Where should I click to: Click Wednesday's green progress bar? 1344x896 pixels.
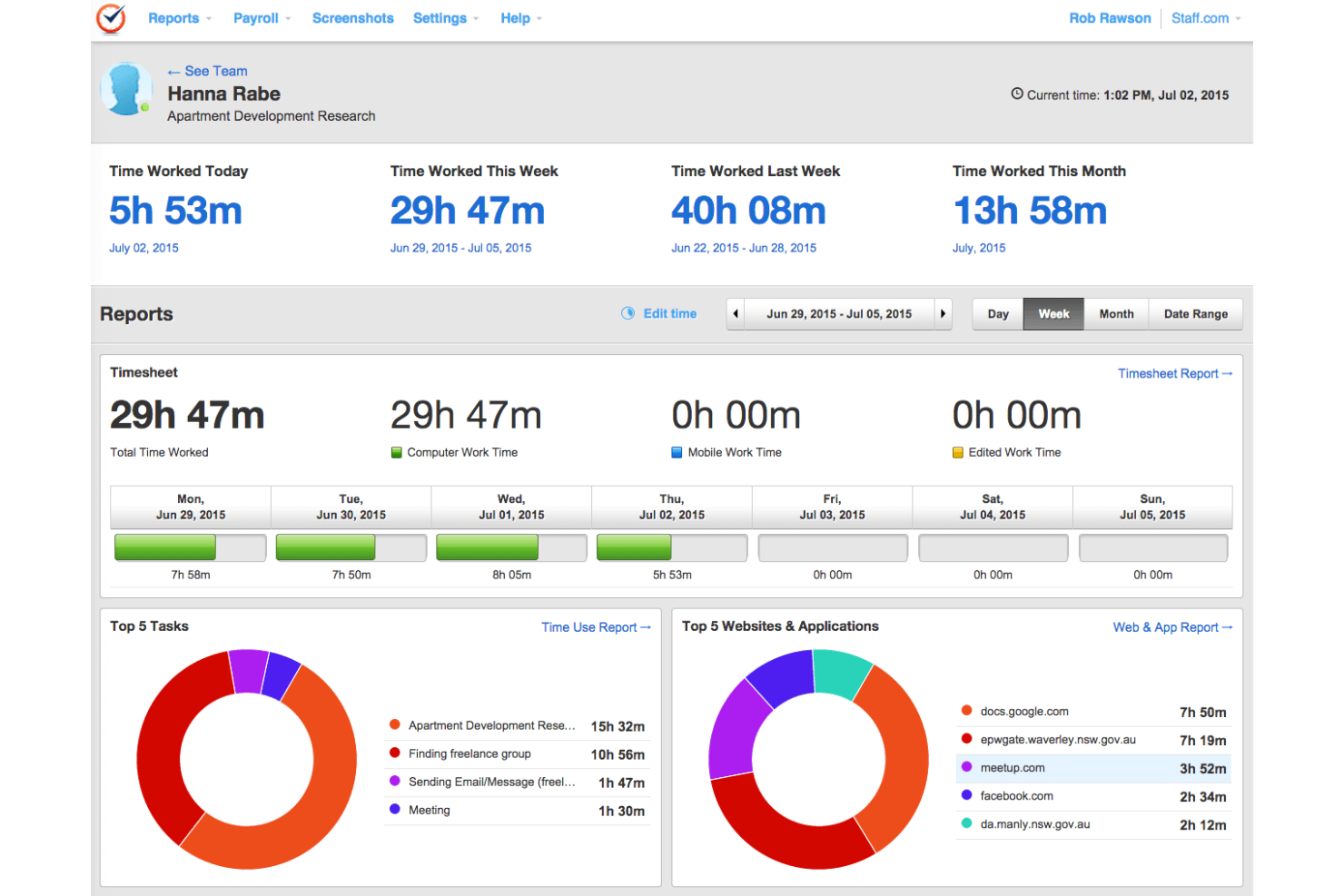(487, 546)
